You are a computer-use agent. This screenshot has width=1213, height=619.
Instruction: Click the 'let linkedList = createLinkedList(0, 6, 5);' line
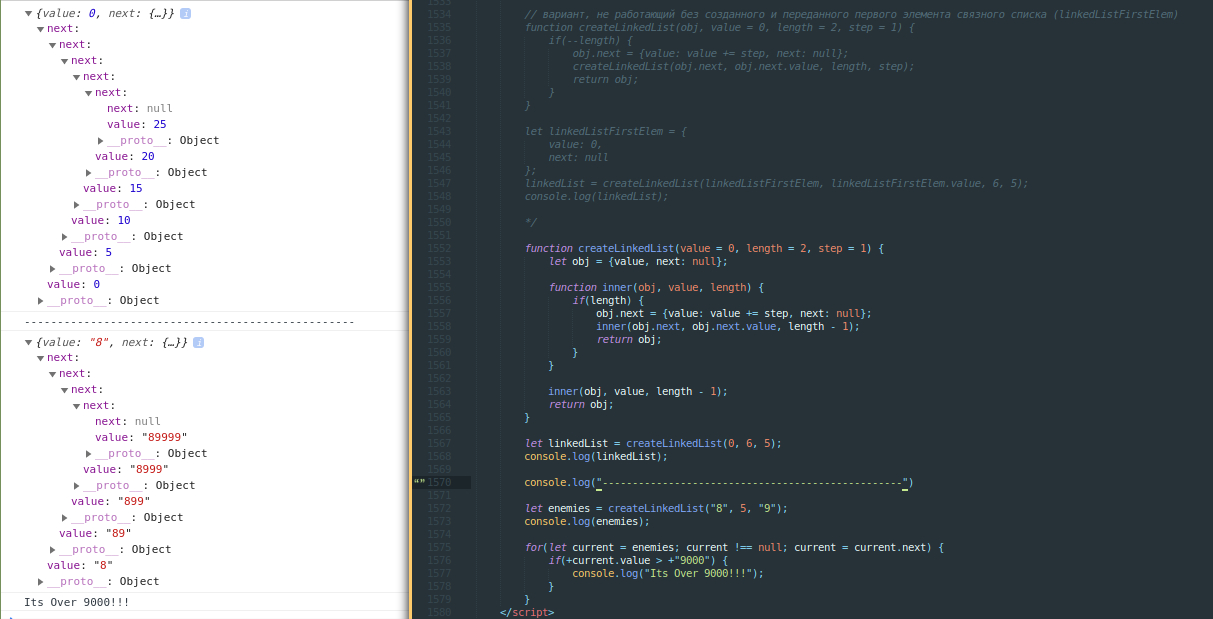(x=653, y=444)
